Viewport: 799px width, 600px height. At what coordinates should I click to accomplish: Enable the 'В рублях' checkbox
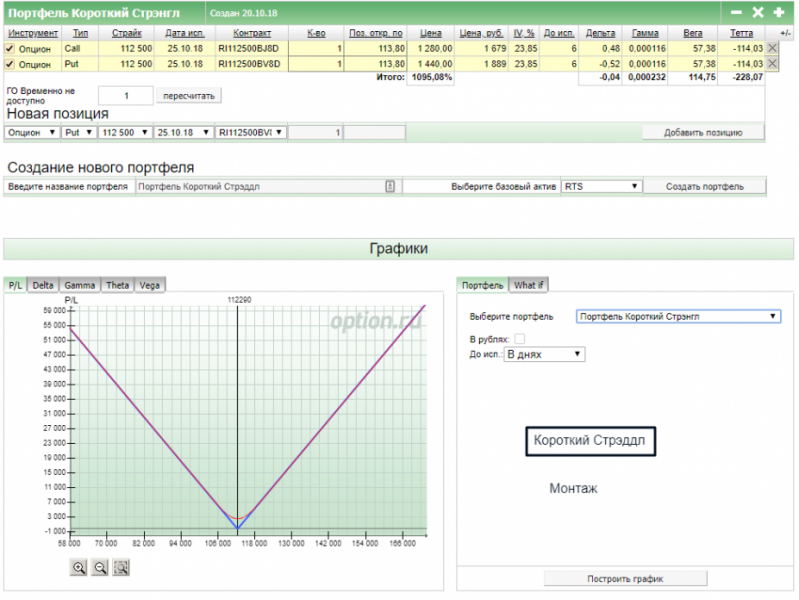pos(519,339)
